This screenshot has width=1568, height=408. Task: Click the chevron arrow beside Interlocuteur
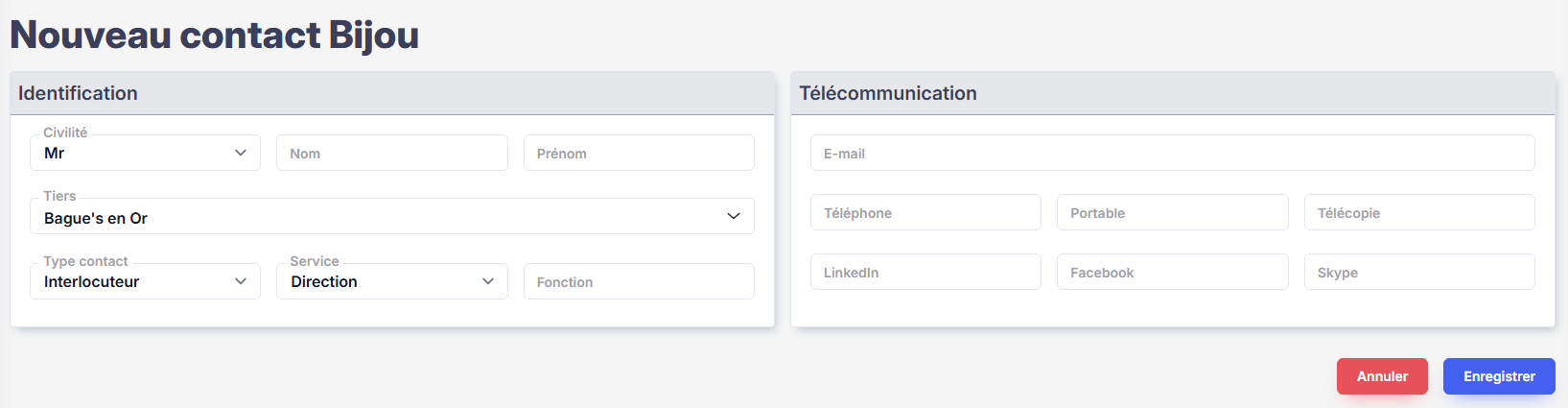(241, 281)
